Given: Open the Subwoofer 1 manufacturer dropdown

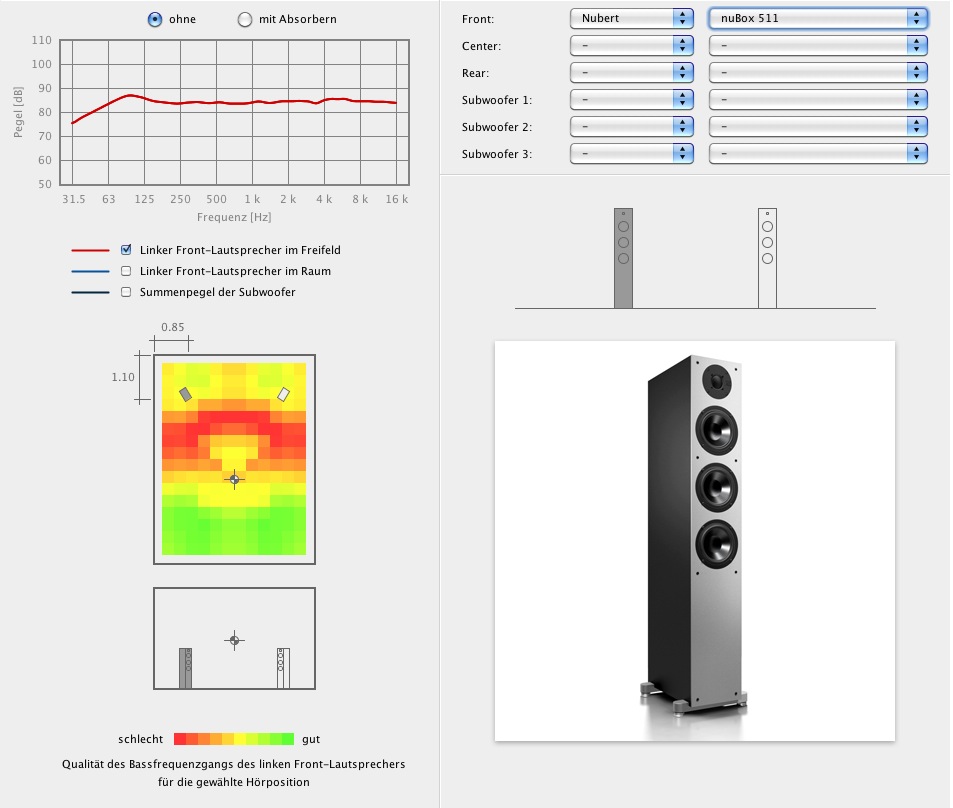Looking at the screenshot, I should click(631, 99).
